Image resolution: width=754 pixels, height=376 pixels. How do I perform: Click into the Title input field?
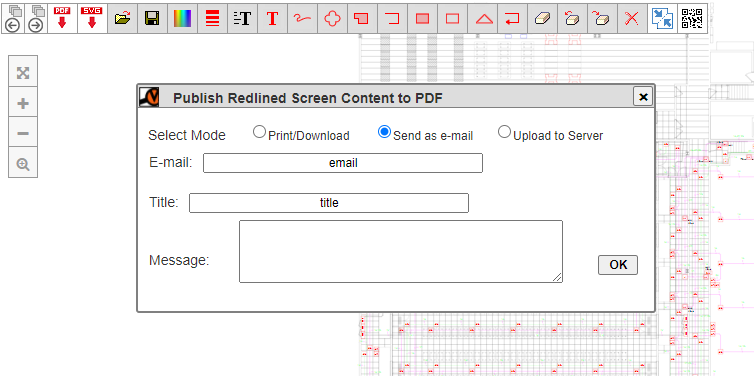click(329, 203)
